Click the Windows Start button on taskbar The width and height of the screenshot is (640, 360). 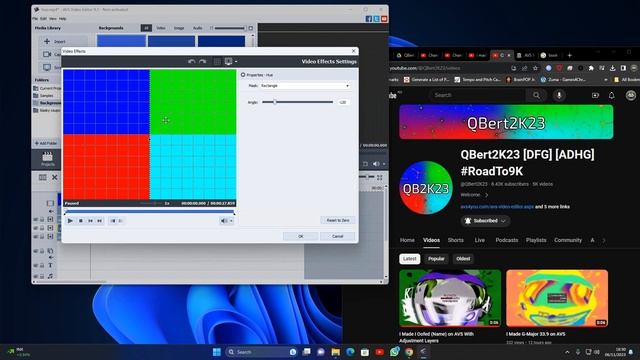click(x=217, y=352)
